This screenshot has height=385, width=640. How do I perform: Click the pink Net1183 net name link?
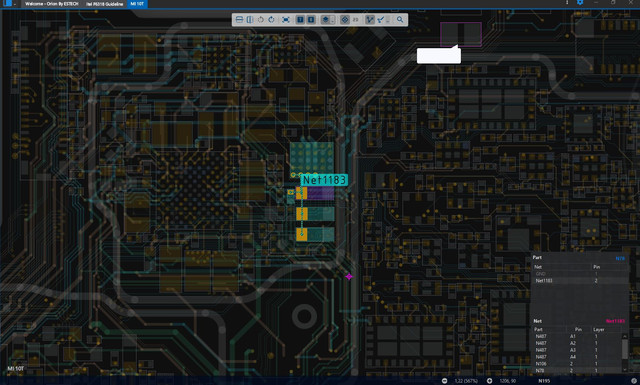(615, 321)
